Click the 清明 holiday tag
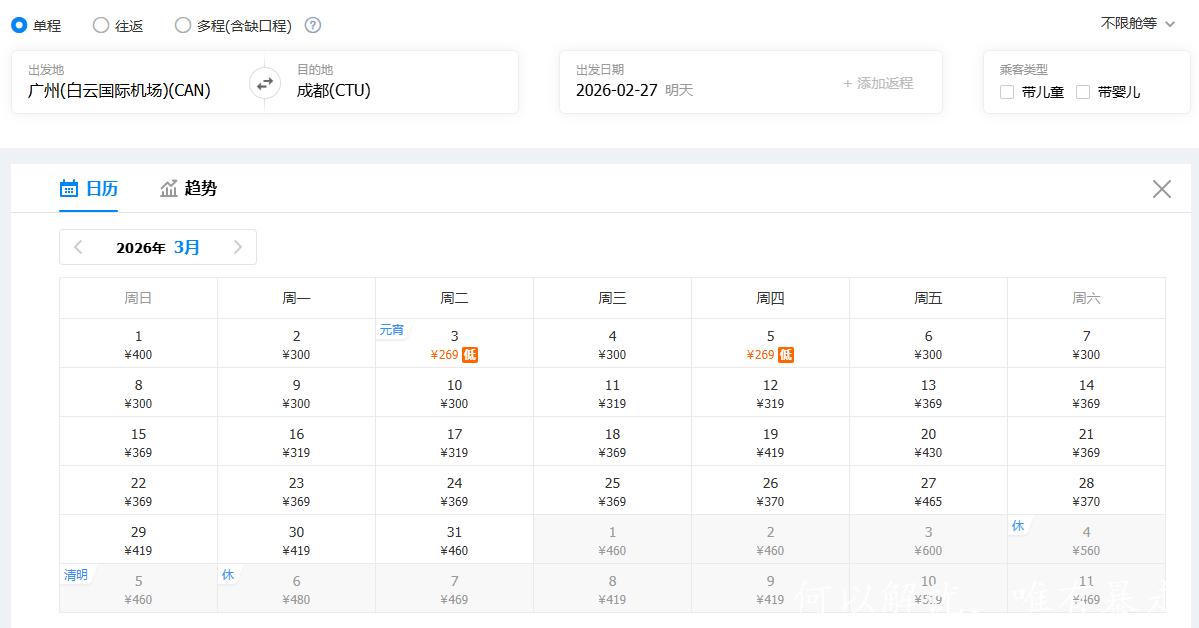 [x=76, y=575]
